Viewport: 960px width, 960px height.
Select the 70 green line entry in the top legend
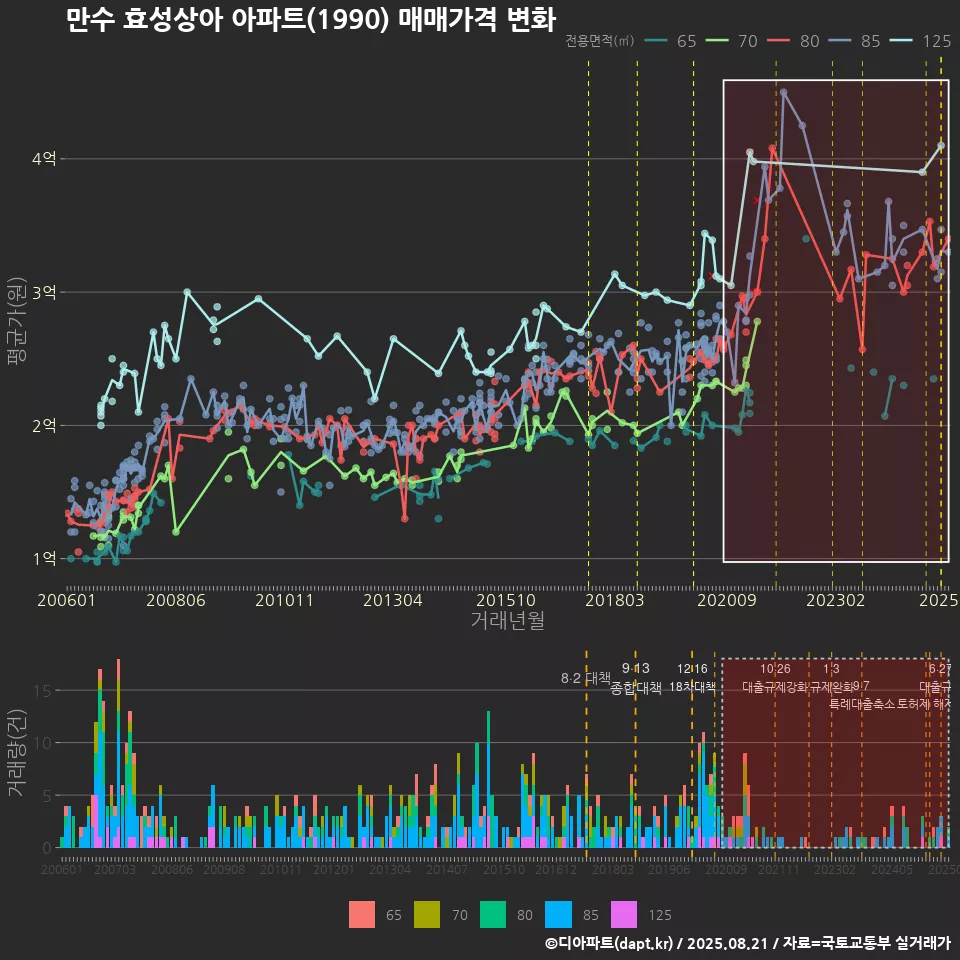tap(732, 41)
